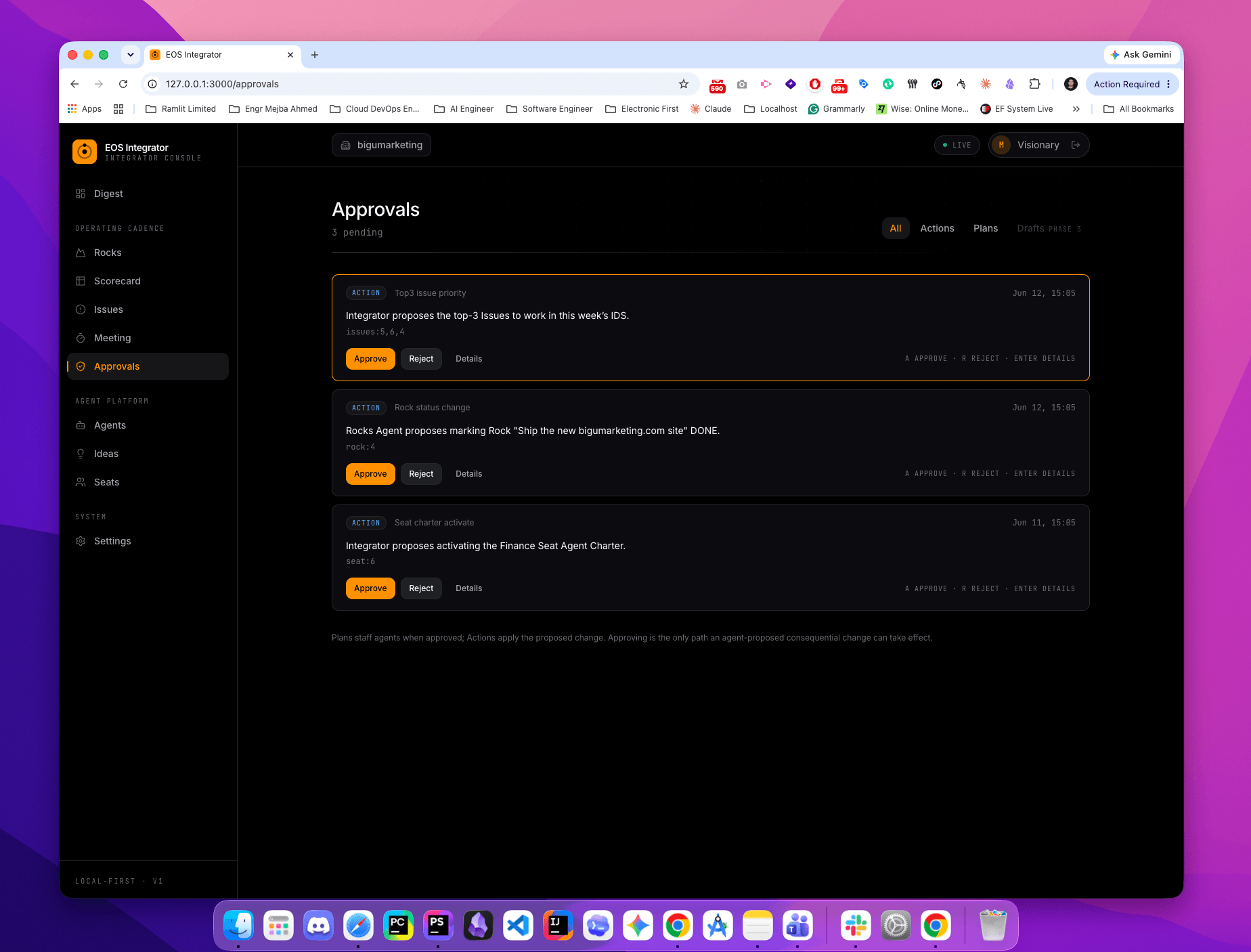The width and height of the screenshot is (1251, 952).
Task: Open the Extensions puzzle icon
Action: [1034, 84]
